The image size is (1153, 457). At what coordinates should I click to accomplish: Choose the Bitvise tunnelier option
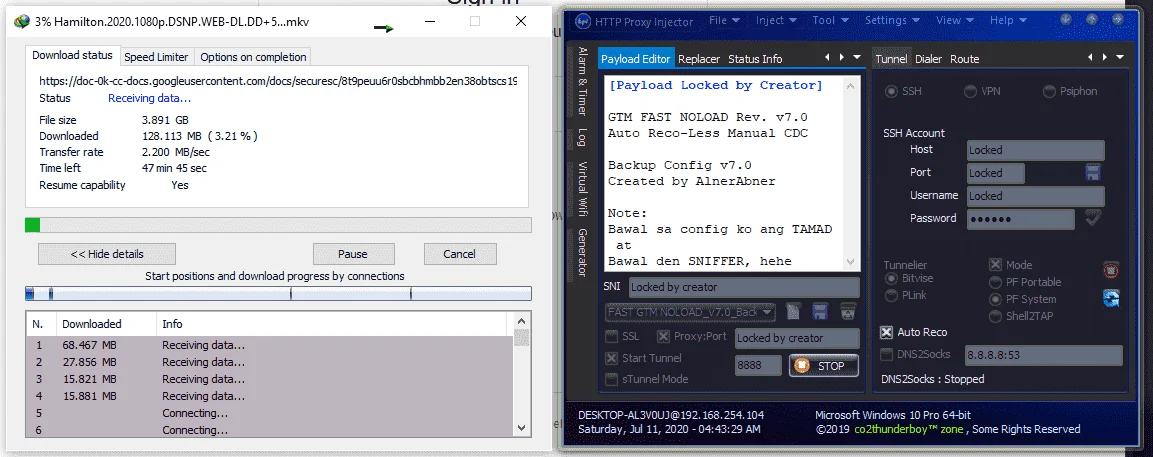[891, 278]
